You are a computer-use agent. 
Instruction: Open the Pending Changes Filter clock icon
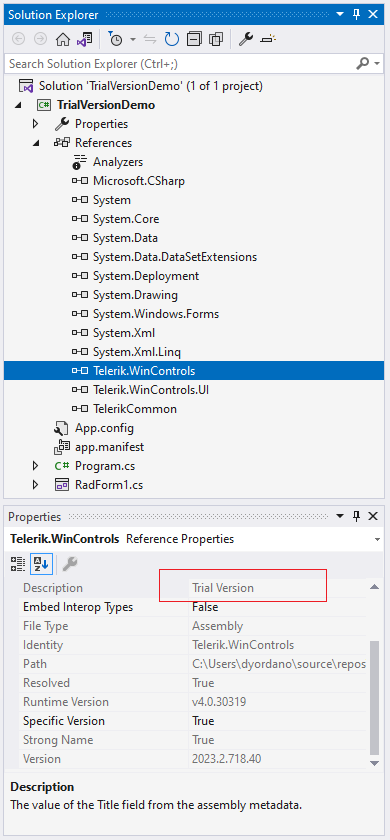pos(116,39)
